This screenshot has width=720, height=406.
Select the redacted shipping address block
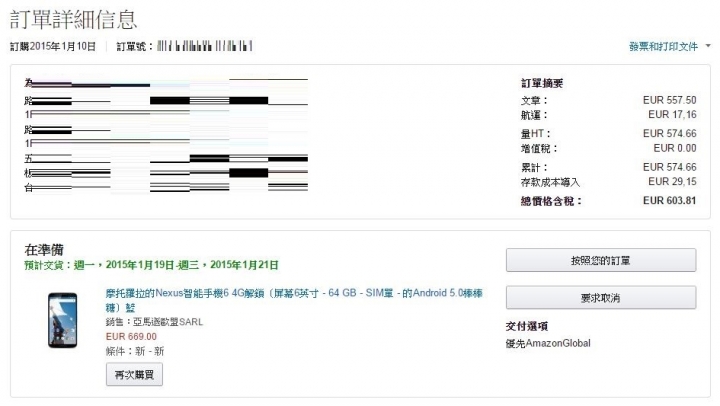click(x=166, y=135)
